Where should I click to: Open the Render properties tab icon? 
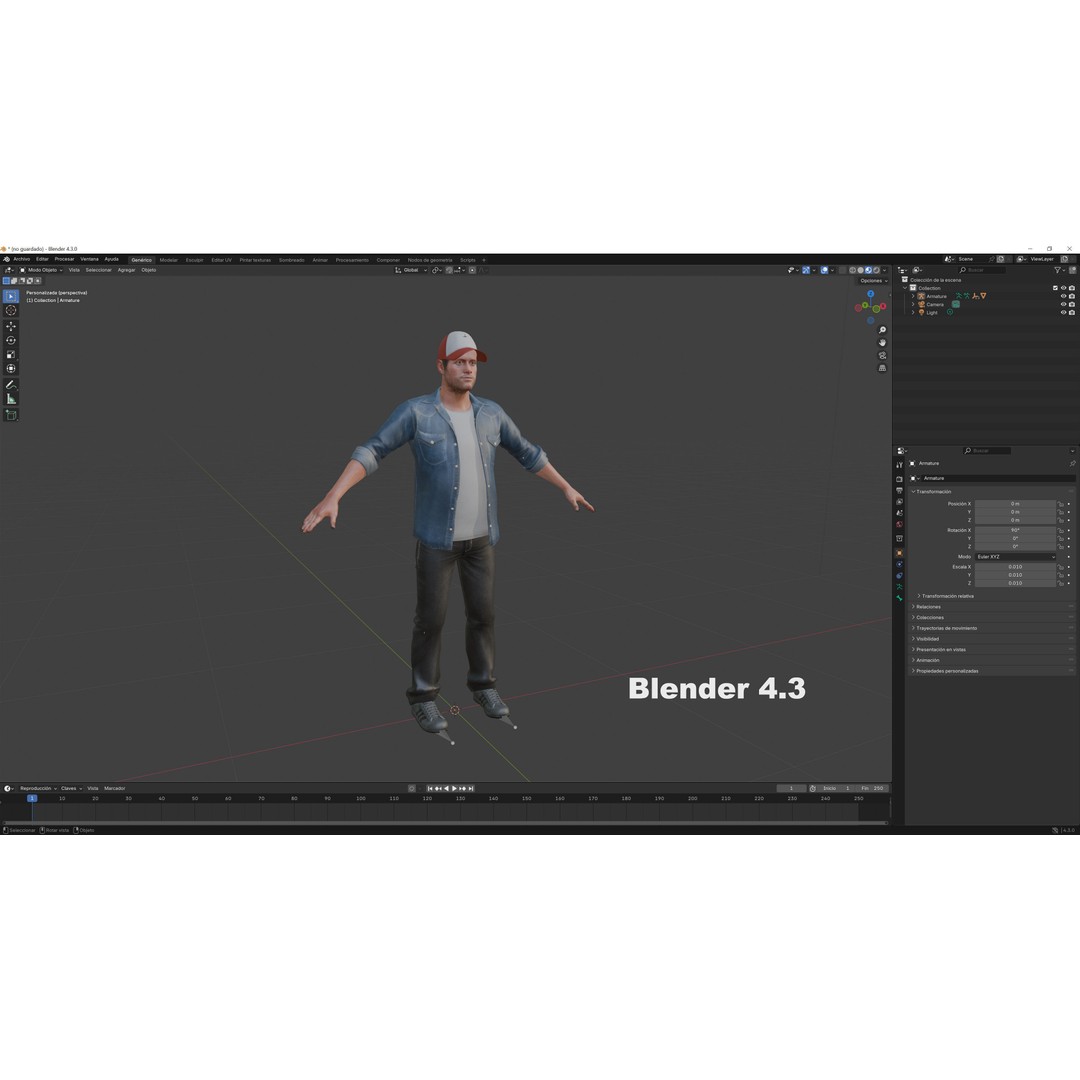(x=900, y=479)
